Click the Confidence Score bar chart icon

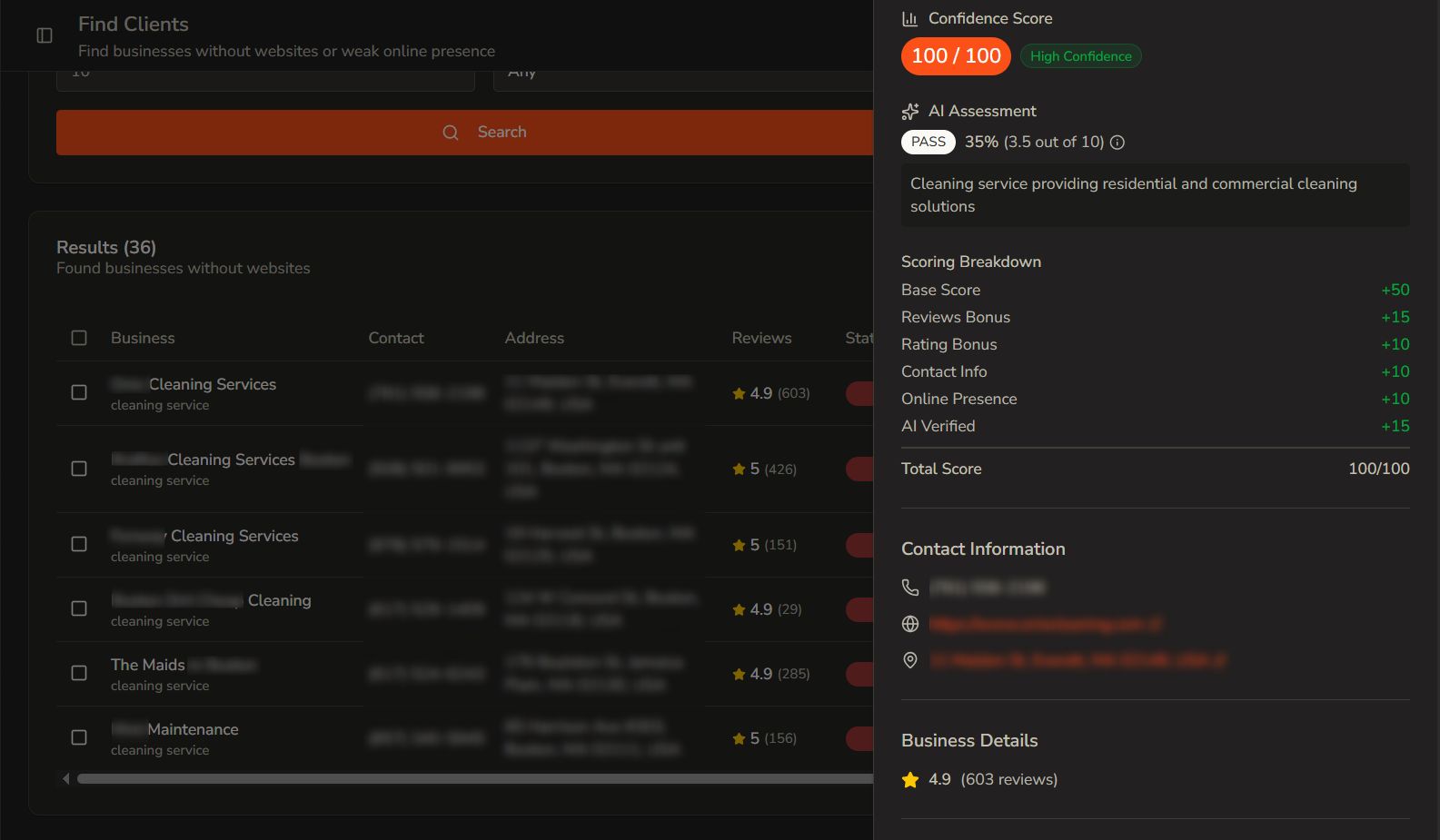tap(909, 19)
